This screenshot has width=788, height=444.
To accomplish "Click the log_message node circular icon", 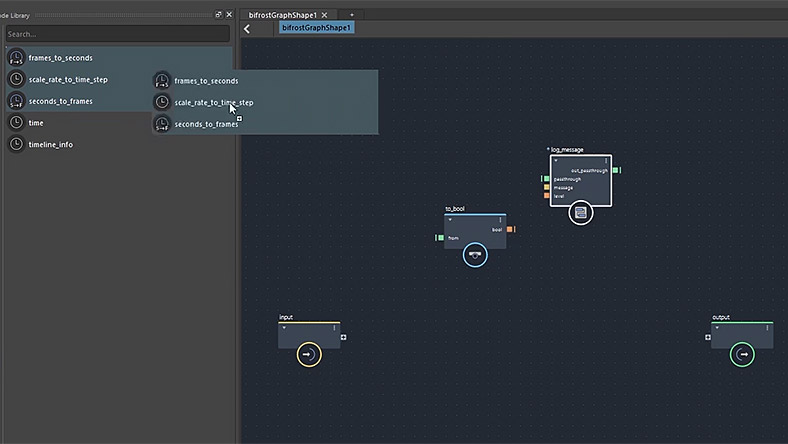I will (580, 213).
